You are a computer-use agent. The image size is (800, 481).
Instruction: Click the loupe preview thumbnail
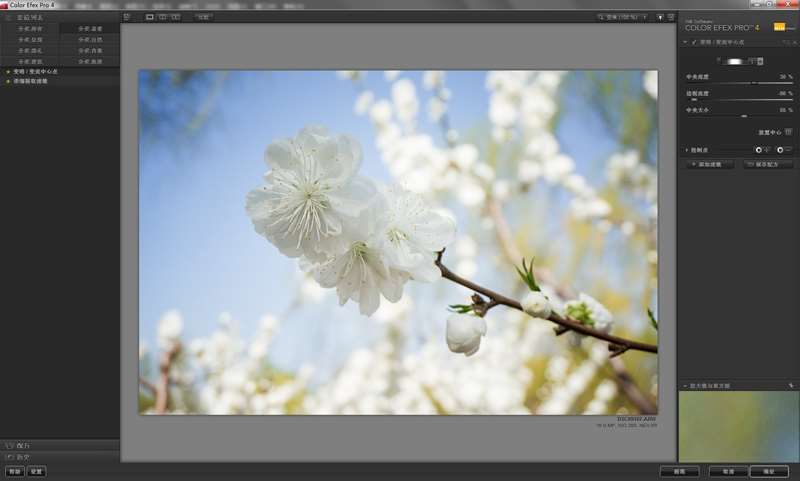coord(738,426)
